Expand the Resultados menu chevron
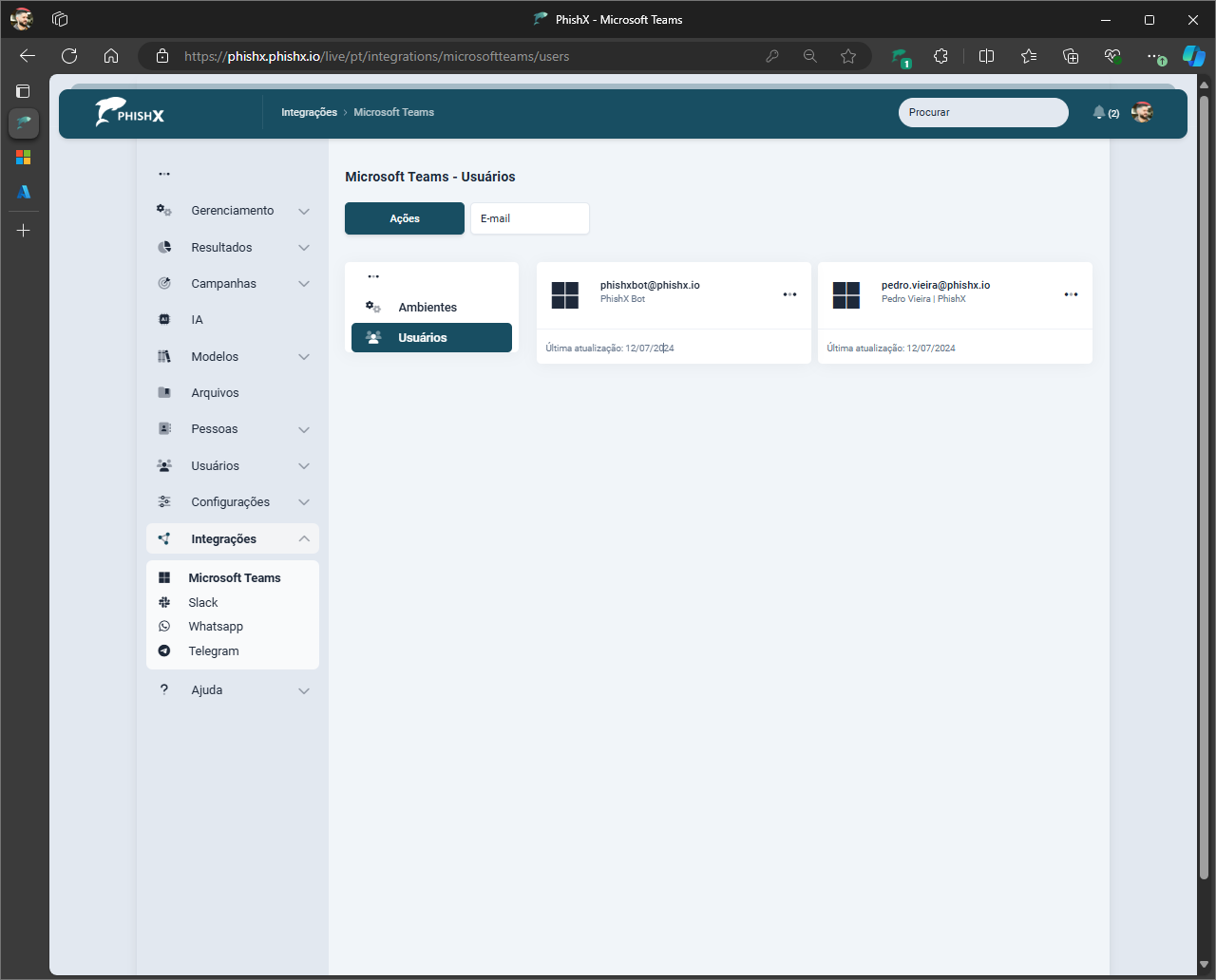The width and height of the screenshot is (1216, 980). [304, 248]
